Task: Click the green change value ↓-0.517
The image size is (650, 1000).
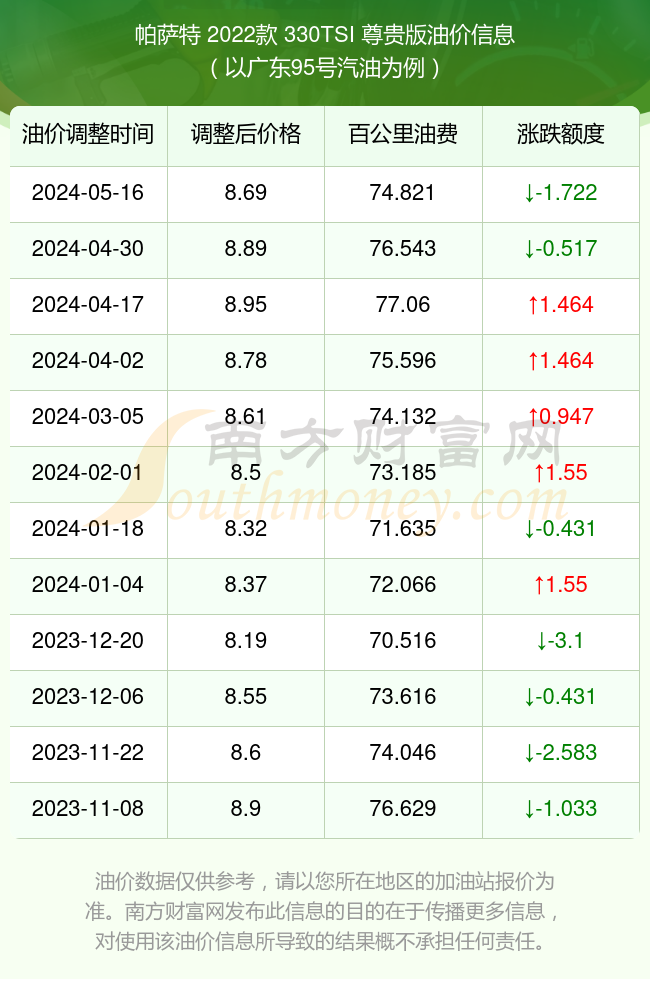Action: click(x=560, y=249)
